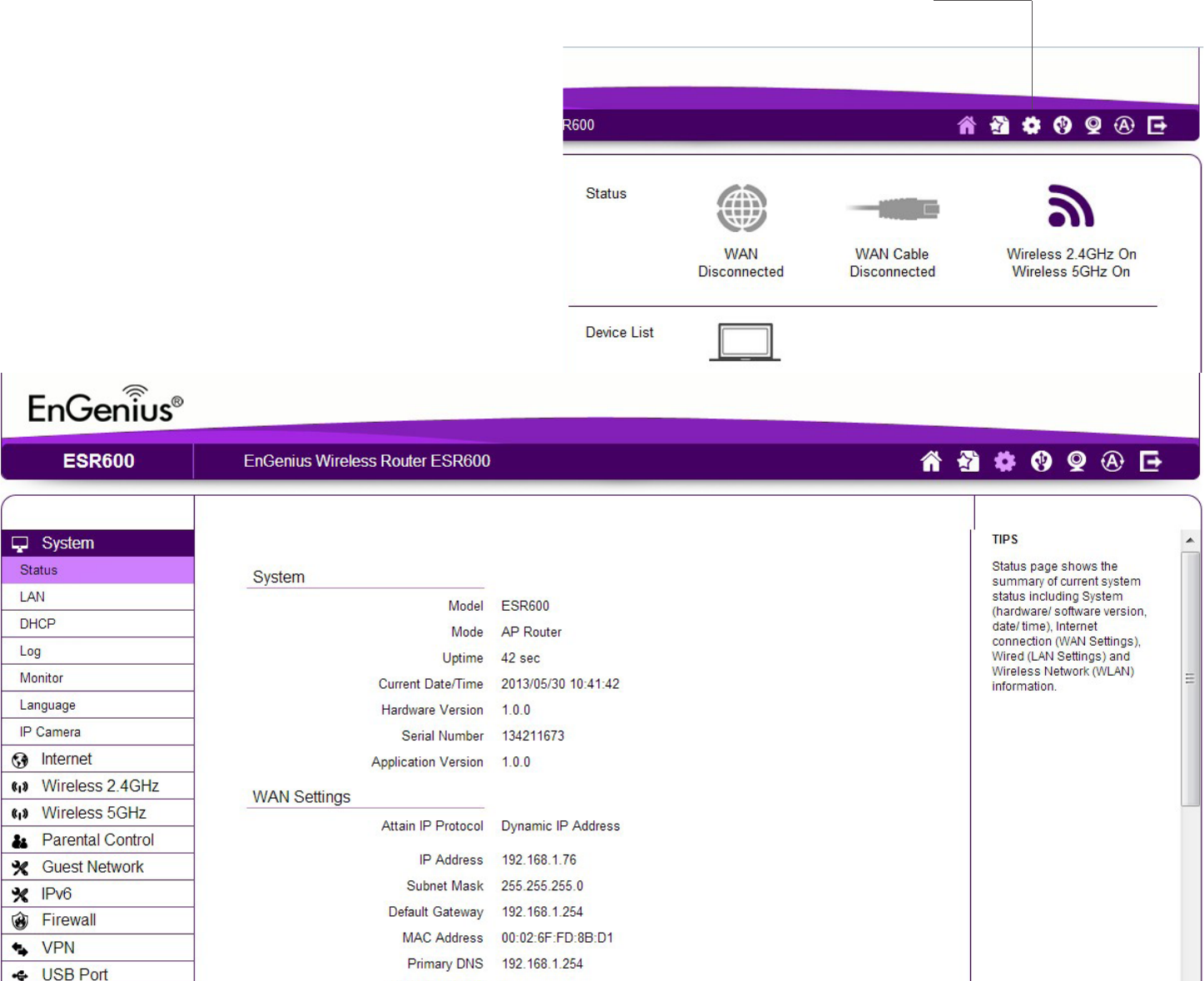Screen dimensions: 1204x981
Task: Click the Home icon in the cropped dashboard header
Action: click(x=966, y=126)
